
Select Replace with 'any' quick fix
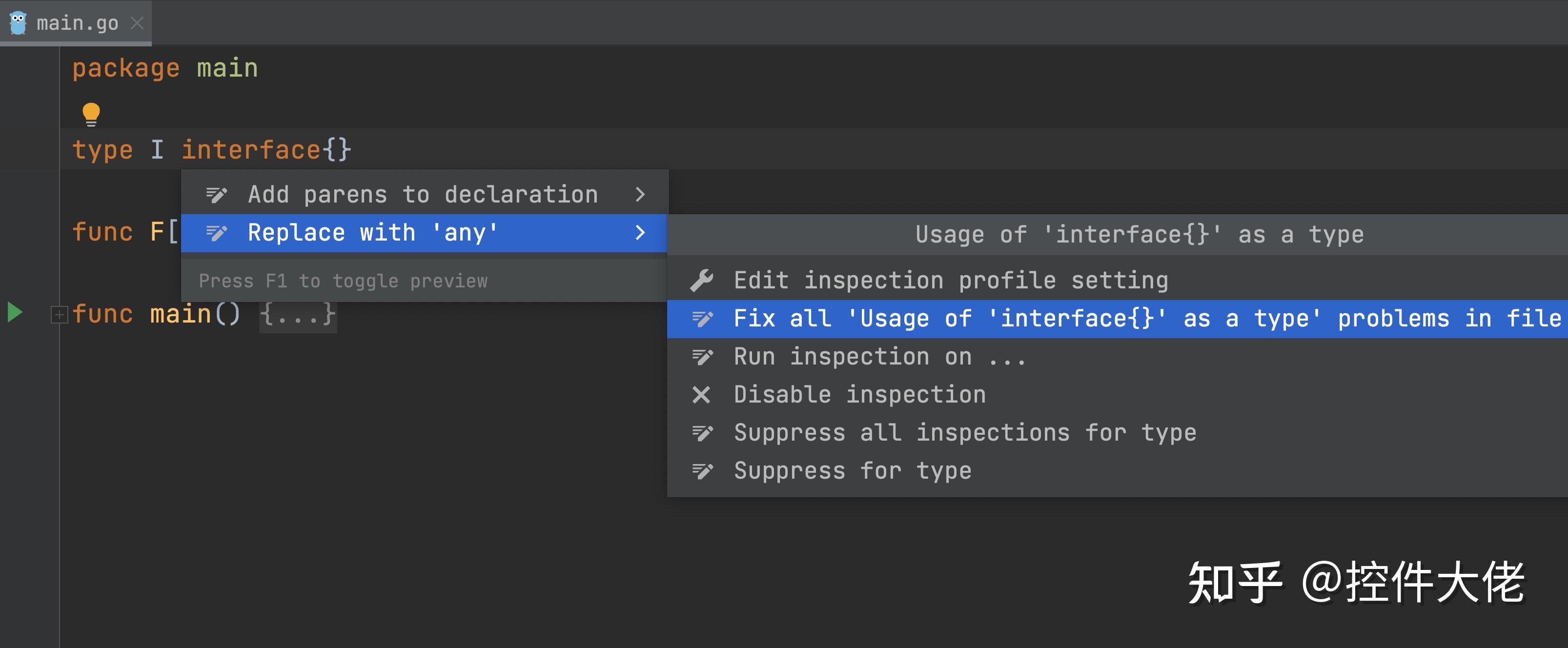(x=372, y=233)
